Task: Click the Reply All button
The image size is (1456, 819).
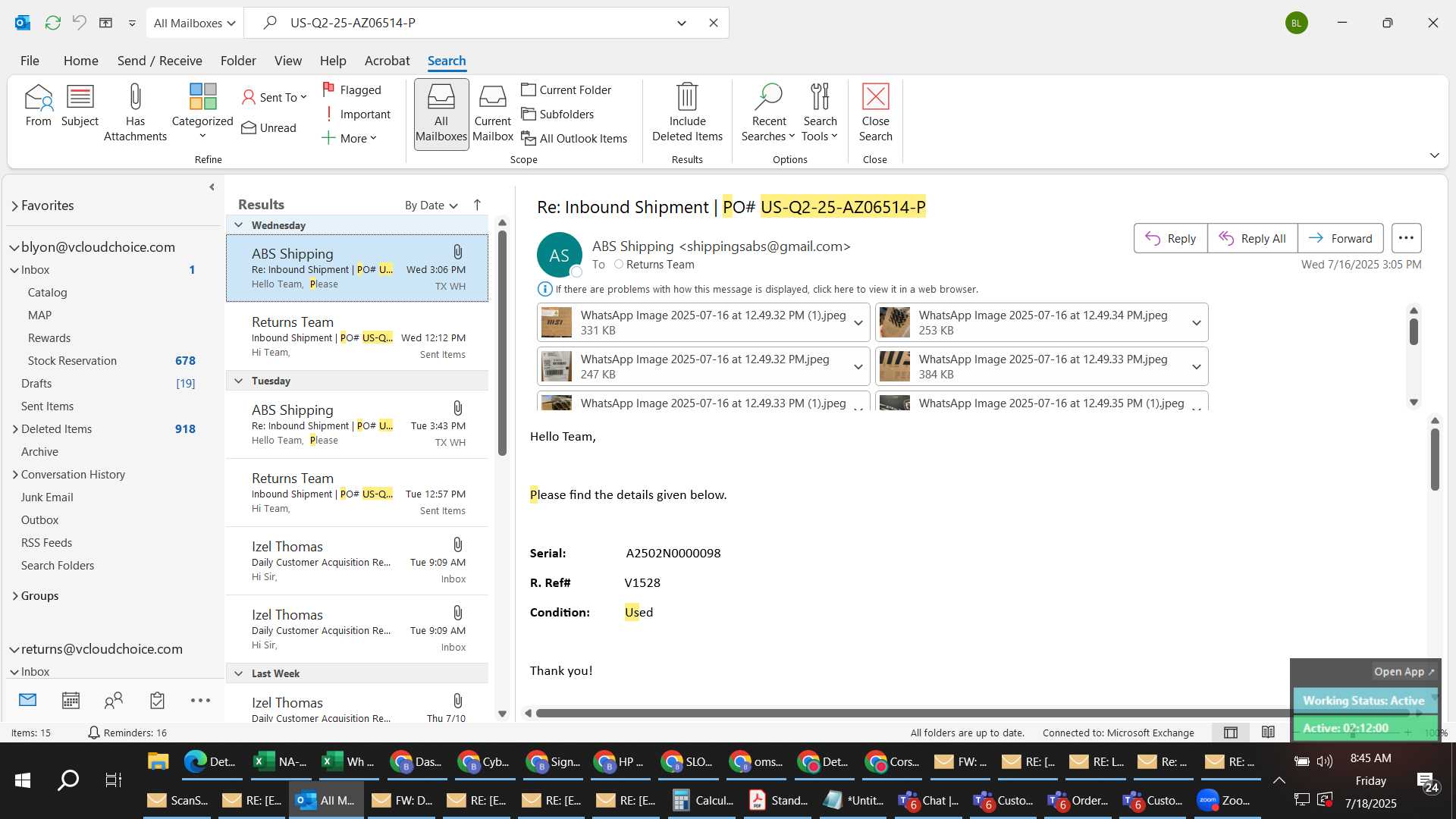Action: pos(1252,238)
